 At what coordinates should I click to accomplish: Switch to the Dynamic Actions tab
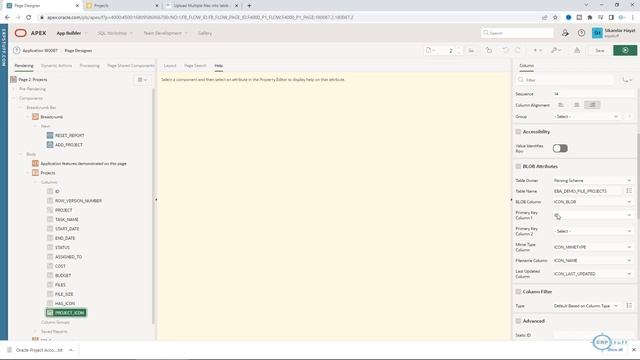[56, 66]
